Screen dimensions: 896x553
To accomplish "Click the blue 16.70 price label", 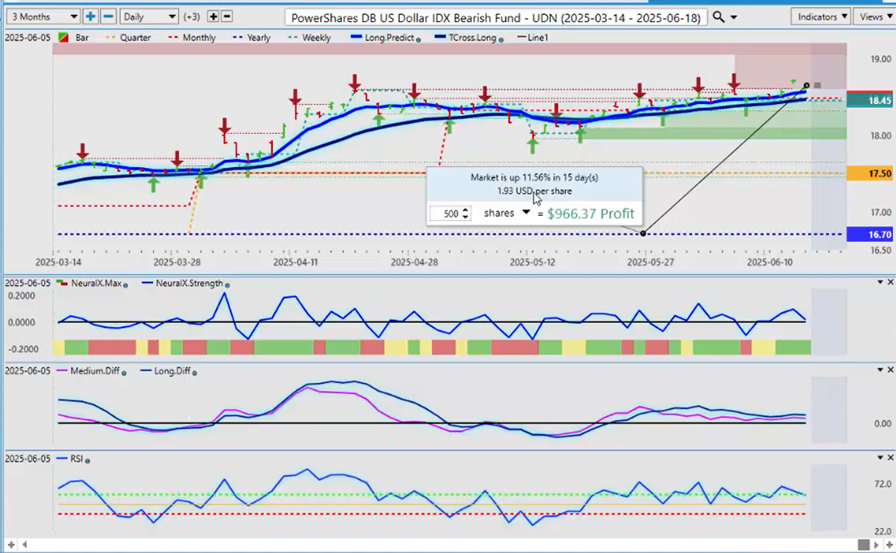I will point(869,234).
